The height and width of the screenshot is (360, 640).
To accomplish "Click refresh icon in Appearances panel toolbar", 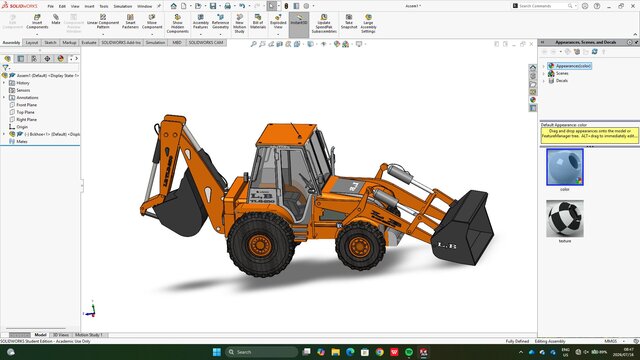I will pos(595,52).
